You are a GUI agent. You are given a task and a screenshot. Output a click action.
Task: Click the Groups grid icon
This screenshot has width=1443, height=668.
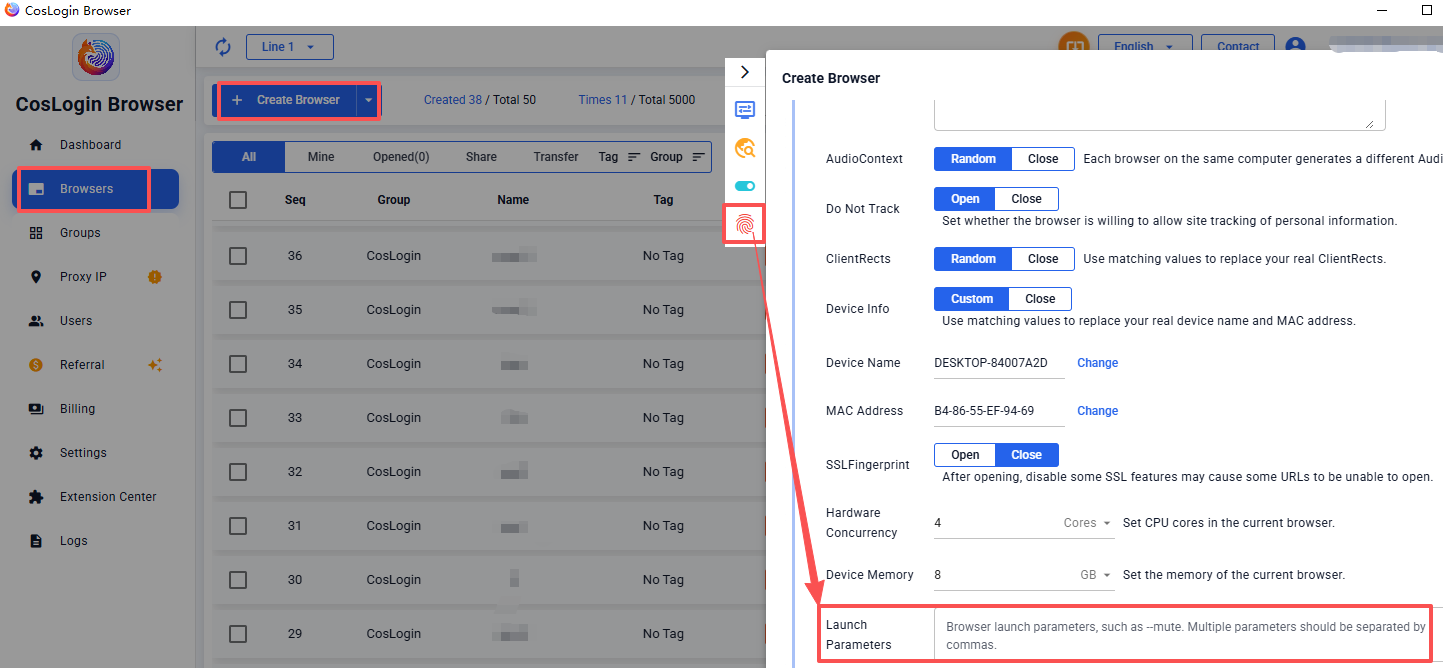point(36,233)
